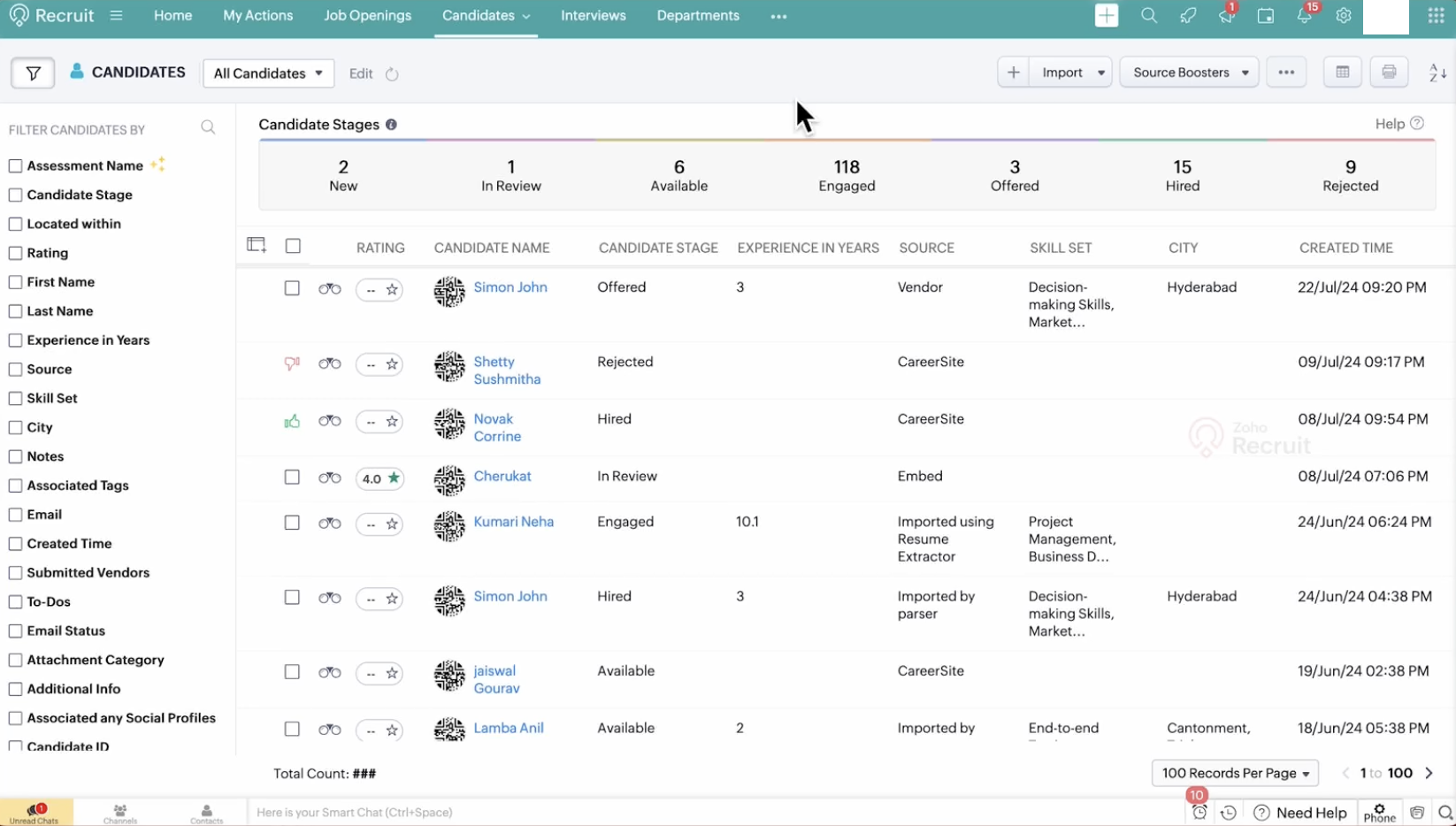
Task: Open the 100 Records Per Page dropdown
Action: click(x=1235, y=773)
